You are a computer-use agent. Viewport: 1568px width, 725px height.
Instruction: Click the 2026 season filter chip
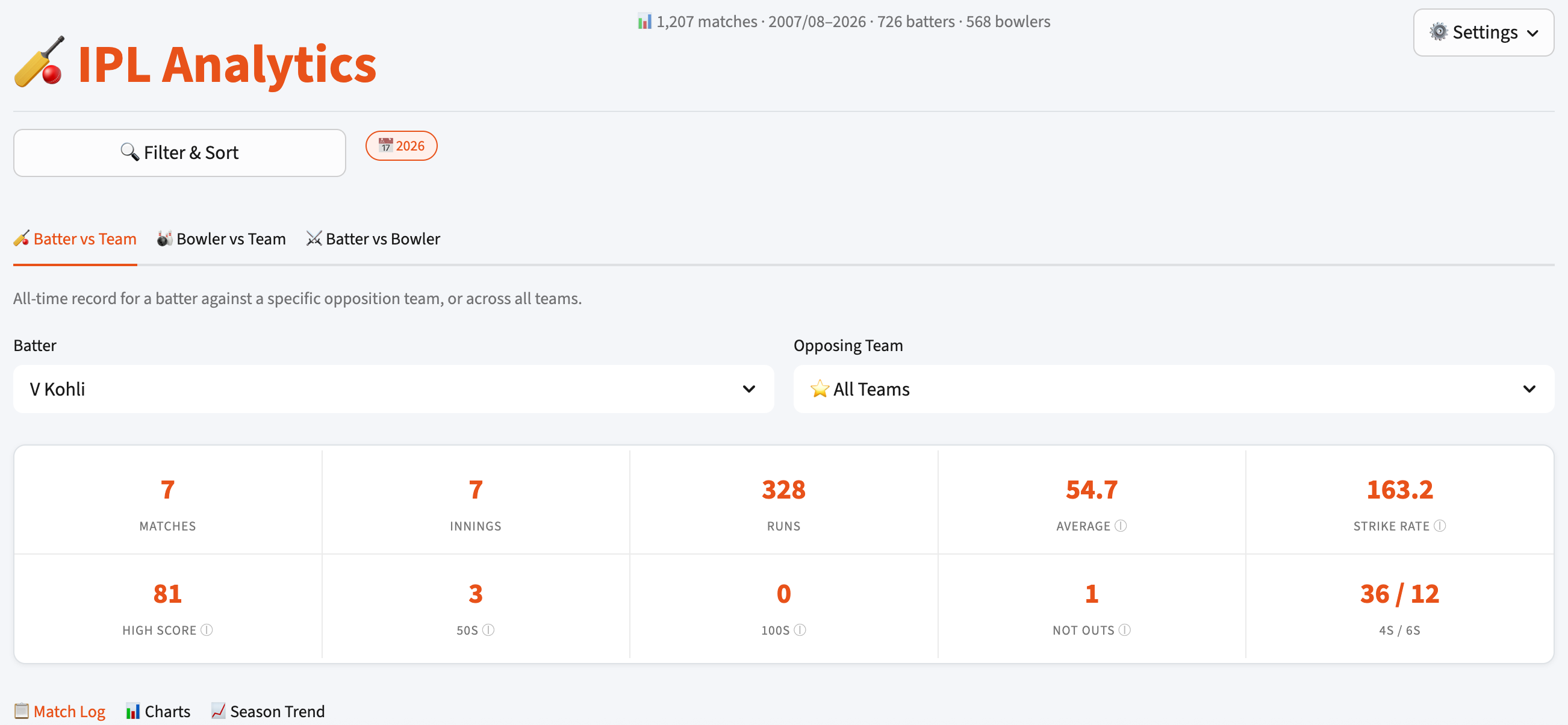point(401,146)
